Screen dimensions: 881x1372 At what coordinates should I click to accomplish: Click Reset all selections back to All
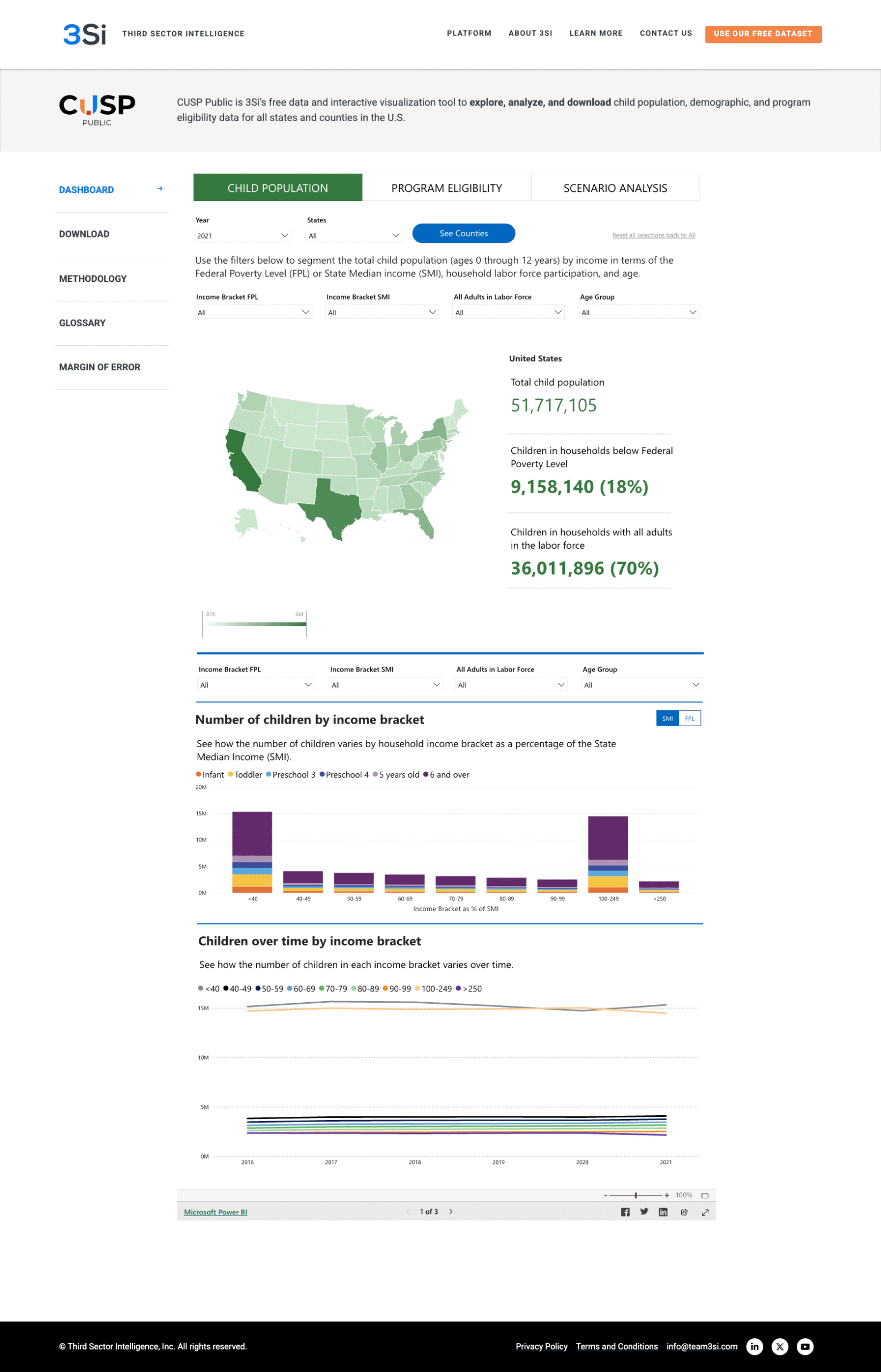point(653,235)
